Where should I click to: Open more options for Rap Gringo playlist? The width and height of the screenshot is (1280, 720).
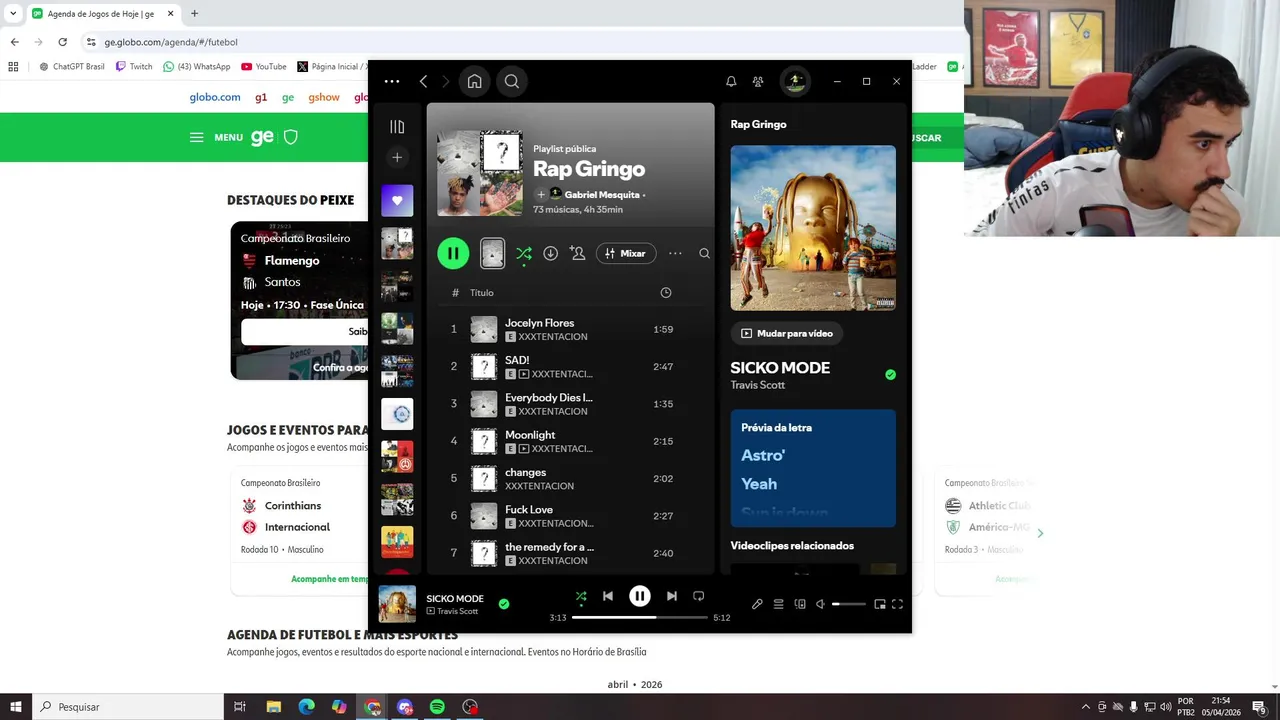[x=675, y=253]
